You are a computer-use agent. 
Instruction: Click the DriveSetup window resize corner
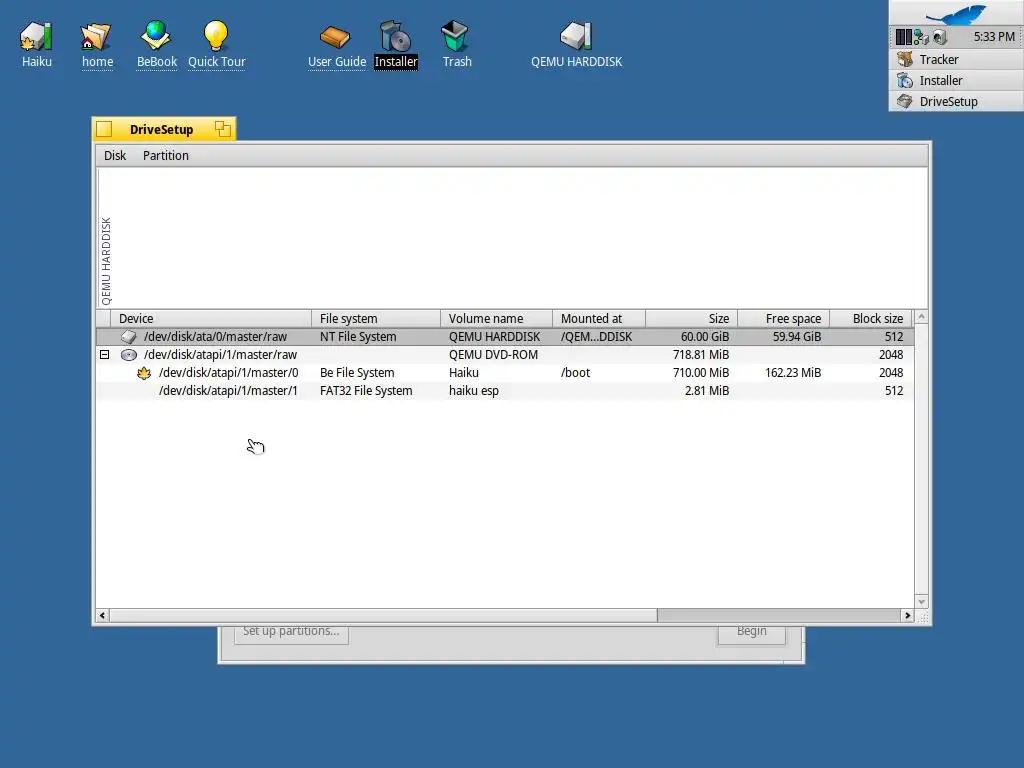(922, 616)
